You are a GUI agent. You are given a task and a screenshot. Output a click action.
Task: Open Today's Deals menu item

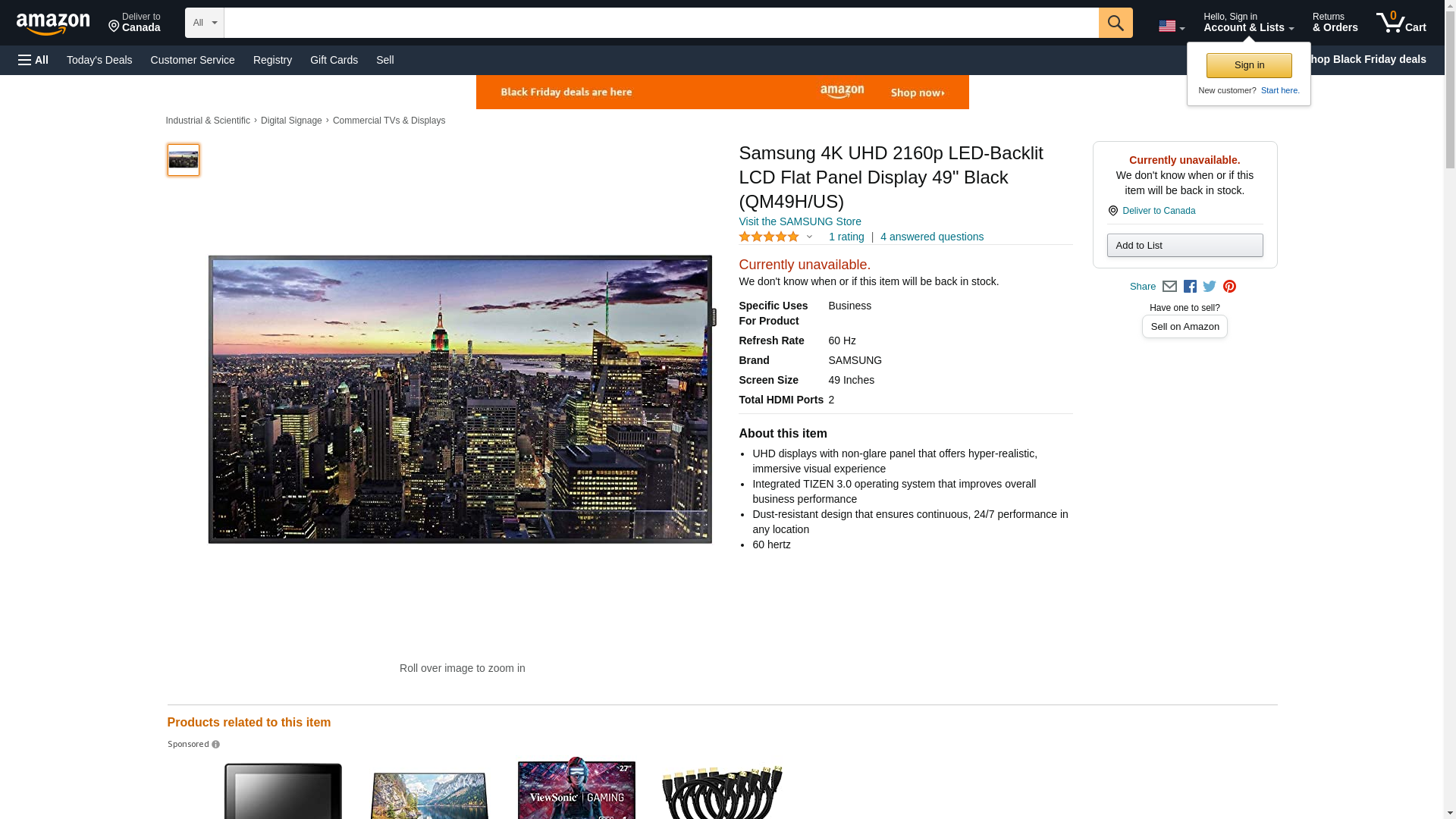(99, 60)
